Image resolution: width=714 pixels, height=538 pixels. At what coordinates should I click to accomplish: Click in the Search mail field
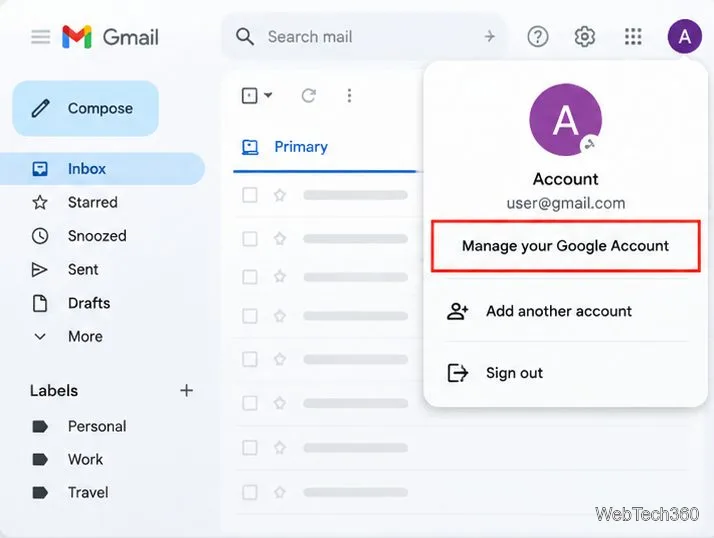364,36
